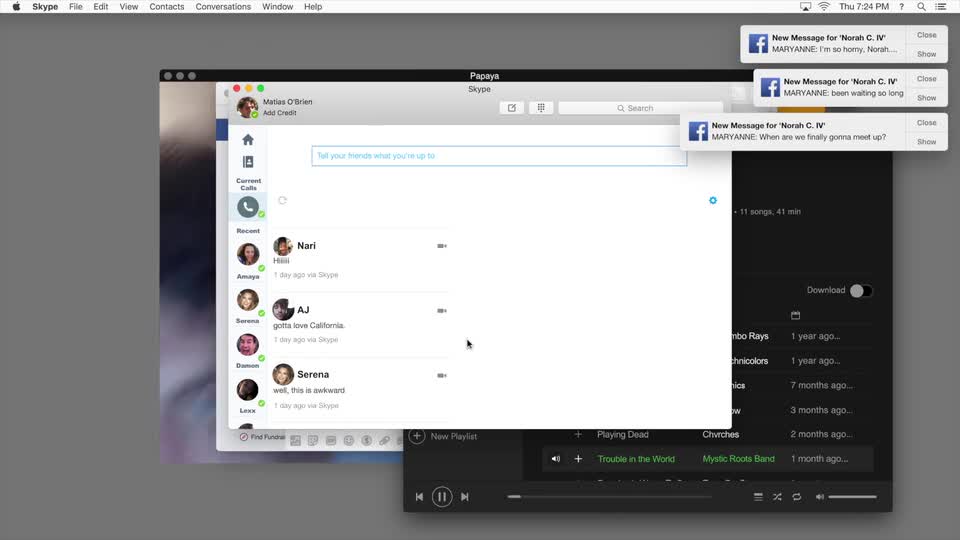
Task: Click the plus icon beside Playing Dead
Action: tap(577, 434)
